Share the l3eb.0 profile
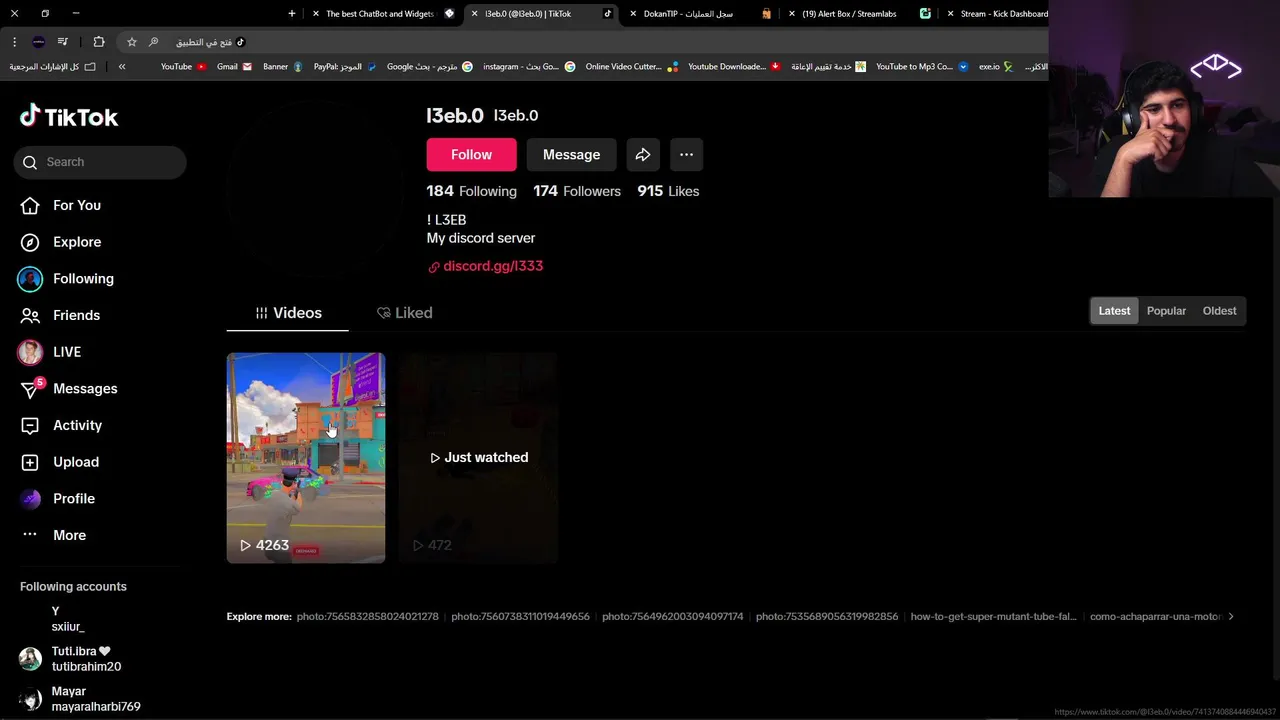 (x=643, y=155)
